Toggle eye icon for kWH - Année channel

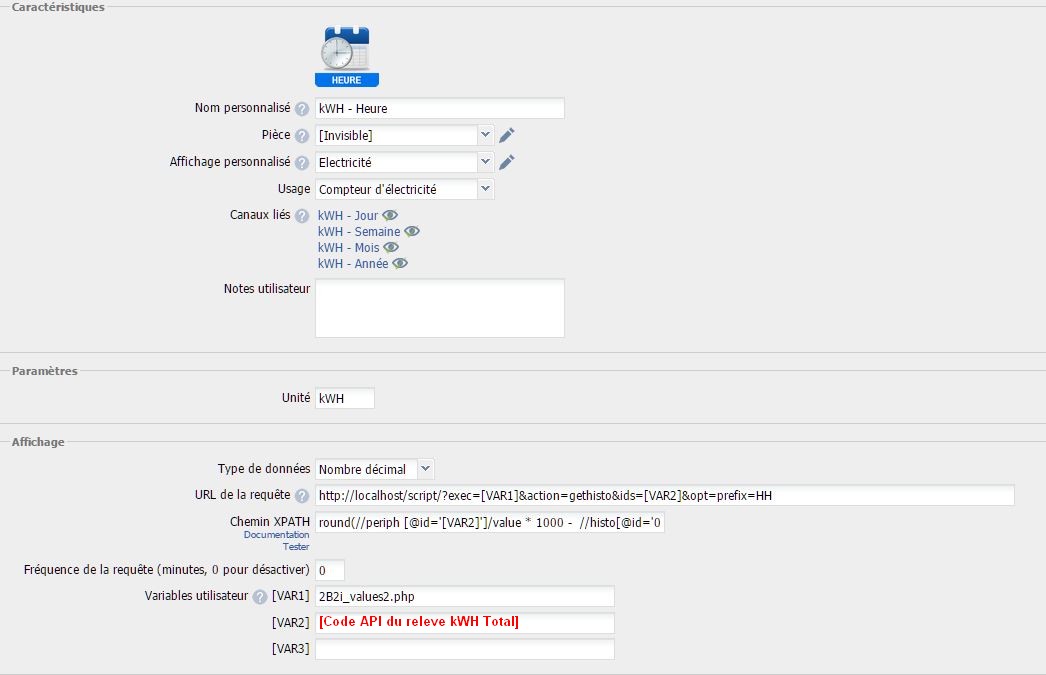400,263
